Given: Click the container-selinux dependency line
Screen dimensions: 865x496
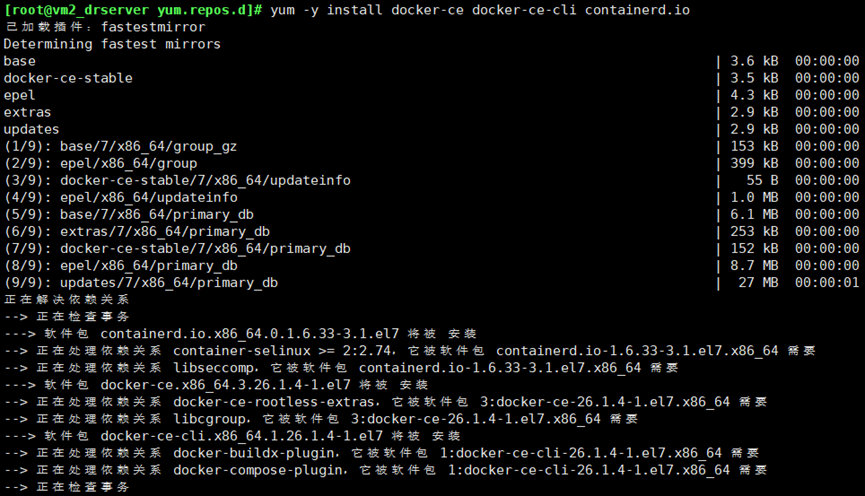Looking at the screenshot, I should click(410, 351).
